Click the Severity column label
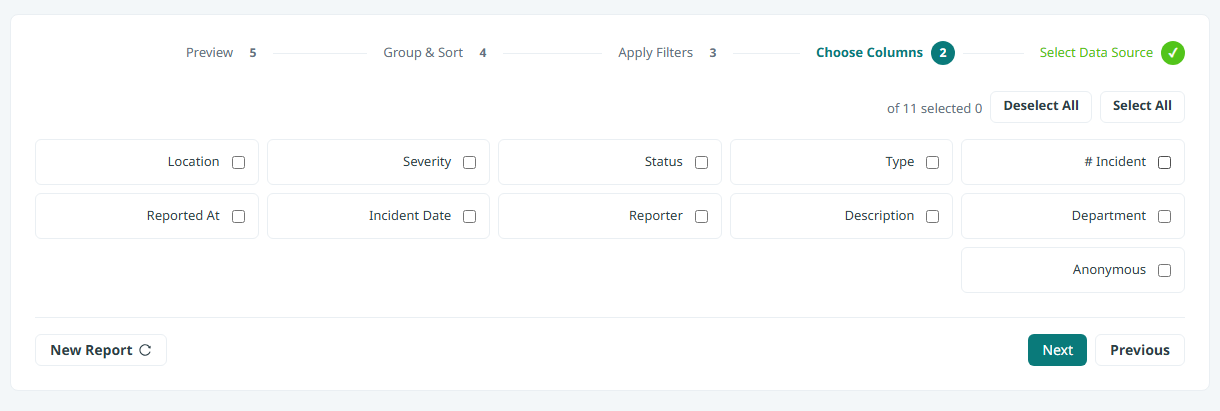1220x411 pixels. (x=427, y=162)
